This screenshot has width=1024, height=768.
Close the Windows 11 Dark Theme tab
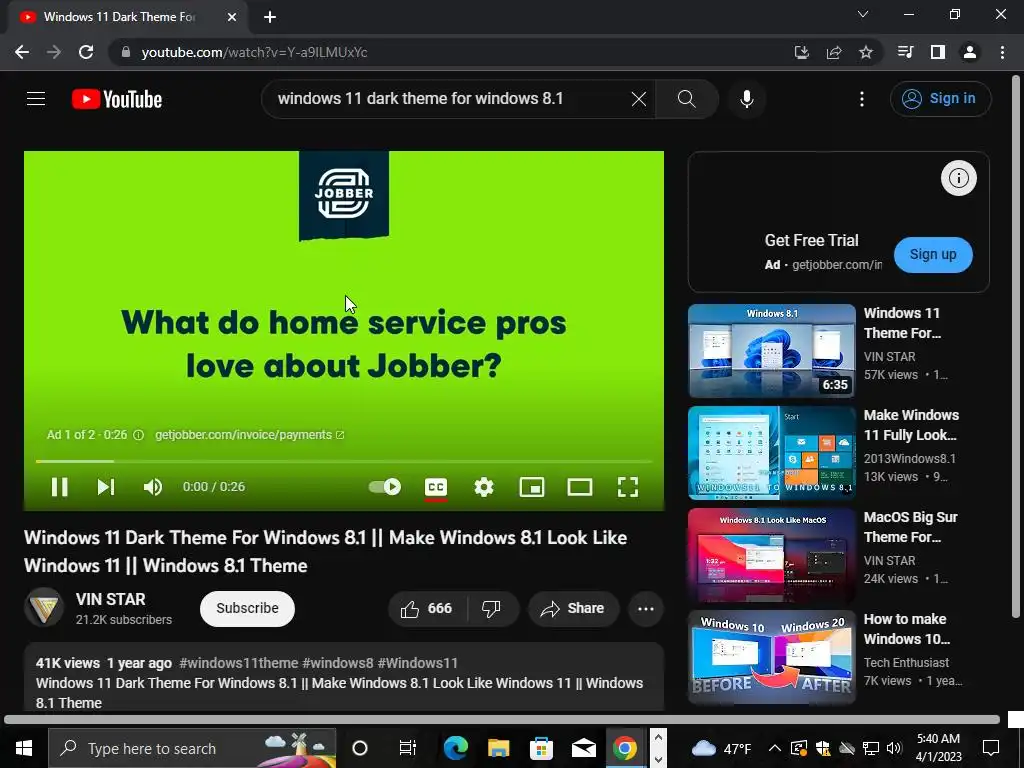[x=232, y=17]
